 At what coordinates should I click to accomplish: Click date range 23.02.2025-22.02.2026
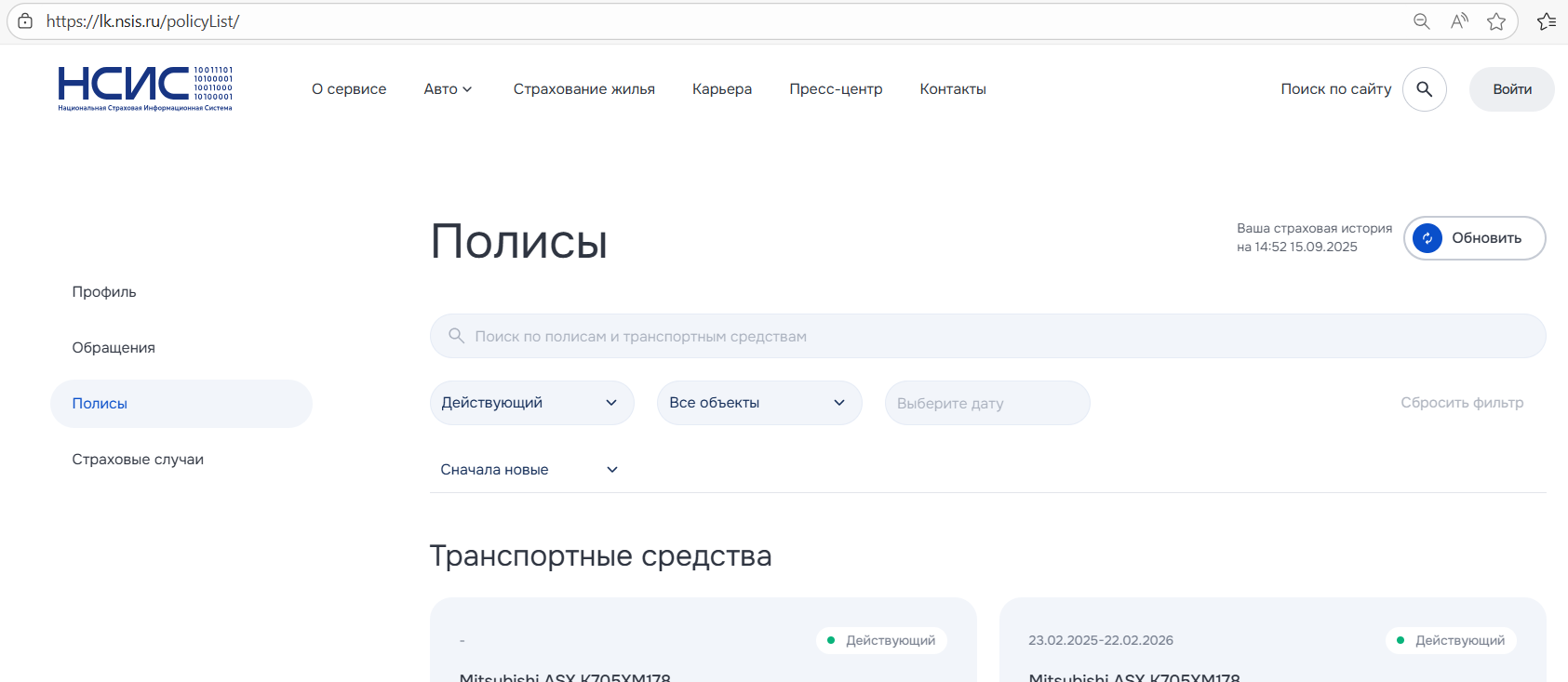click(1101, 640)
